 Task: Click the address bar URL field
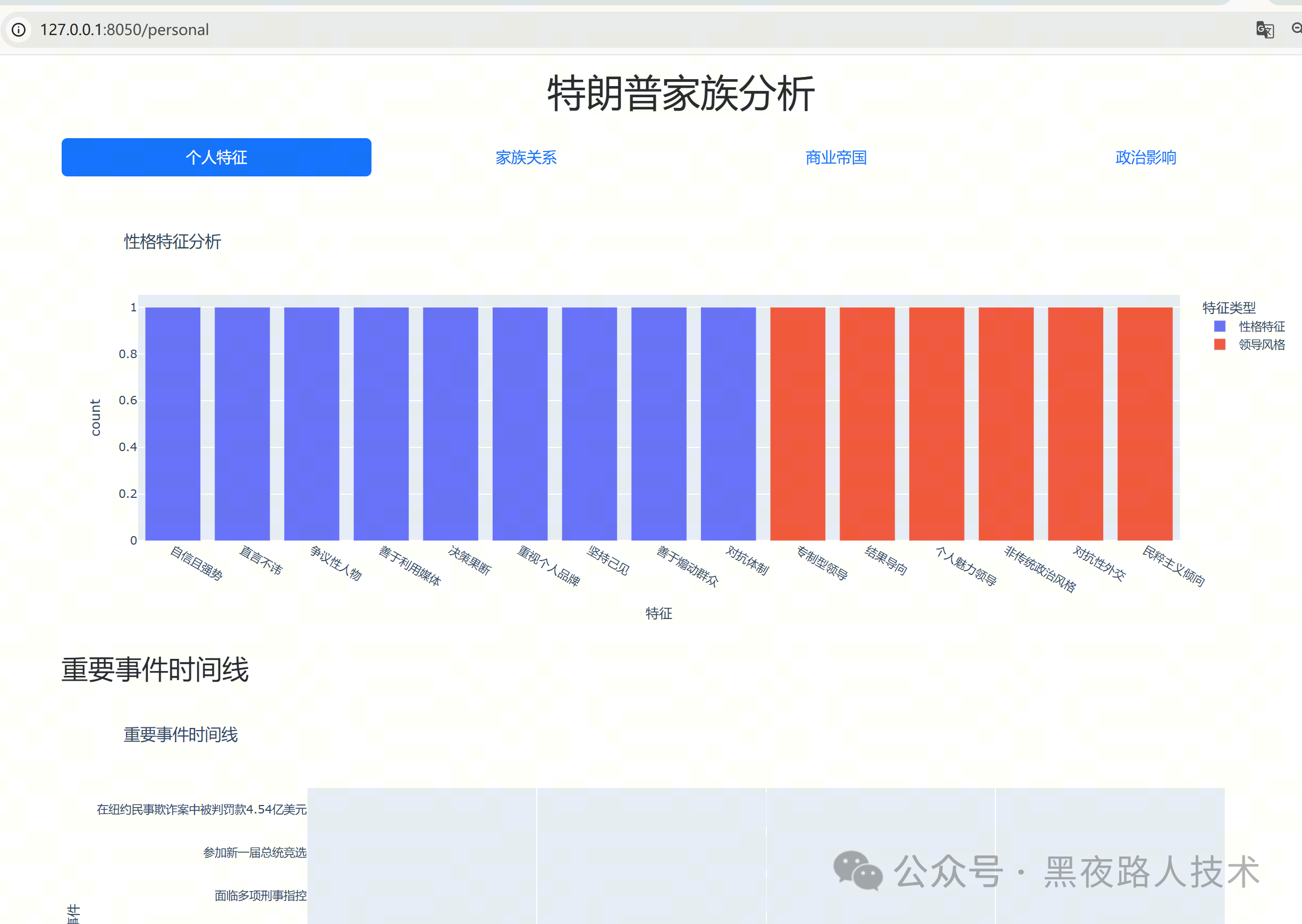[125, 30]
